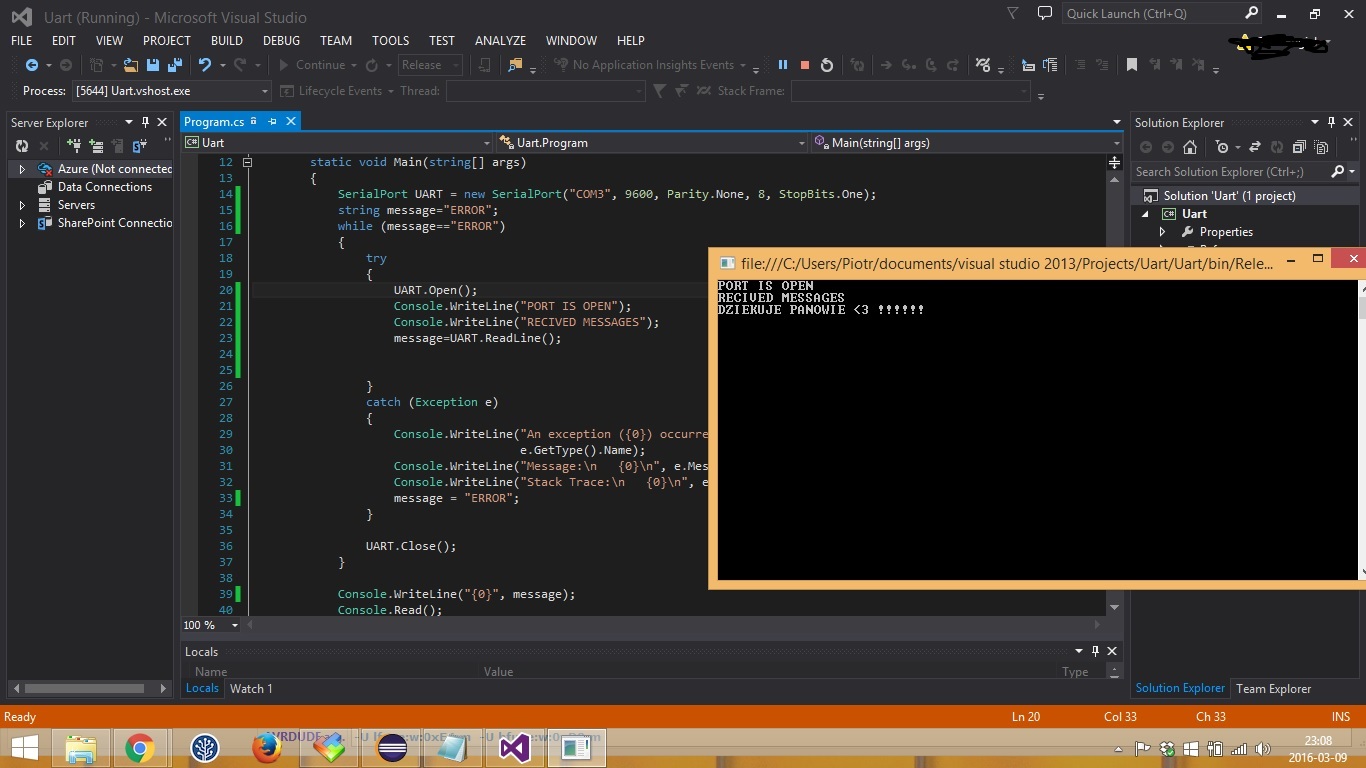
Task: Expand the Servers node in Server Explorer
Action: (22, 205)
